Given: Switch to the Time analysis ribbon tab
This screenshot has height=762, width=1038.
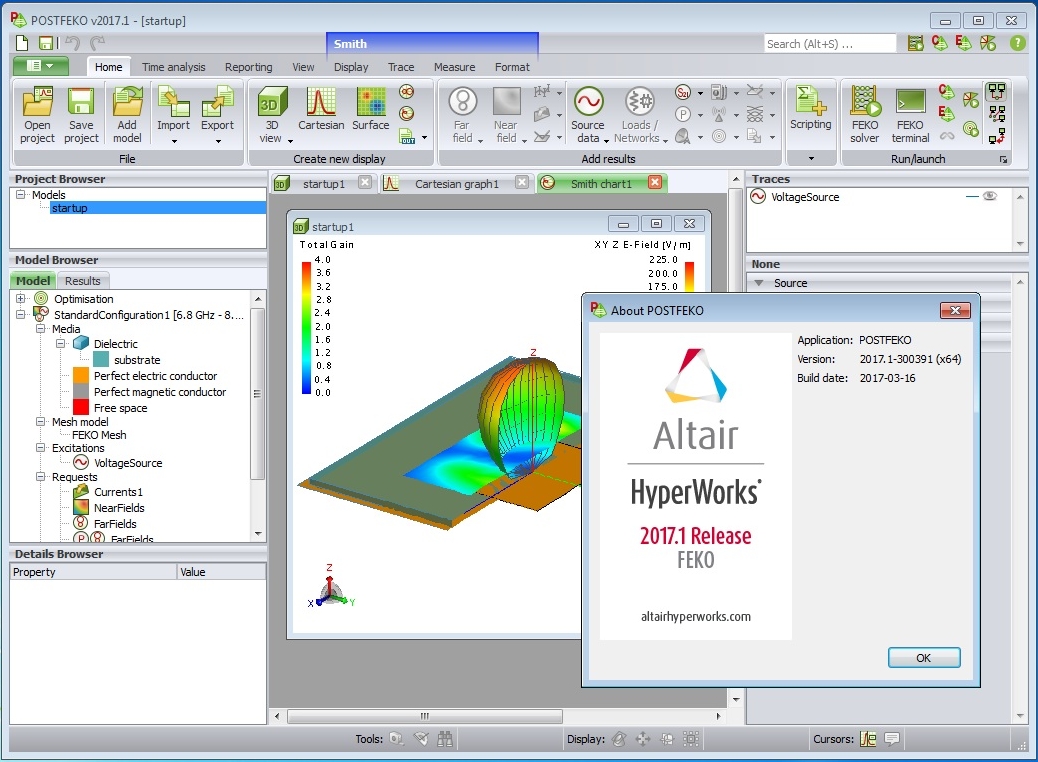Looking at the screenshot, I should click(173, 67).
